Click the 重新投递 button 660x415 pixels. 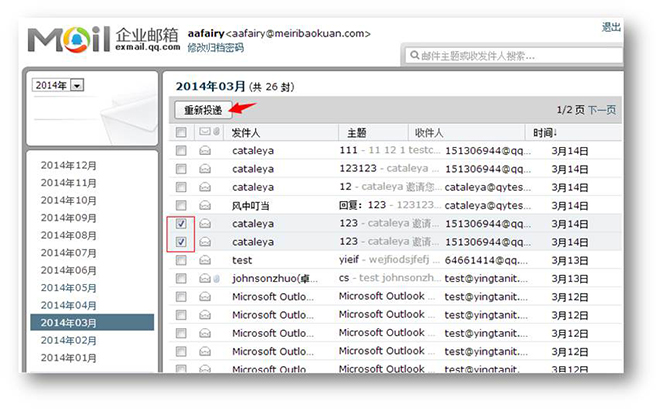click(203, 109)
